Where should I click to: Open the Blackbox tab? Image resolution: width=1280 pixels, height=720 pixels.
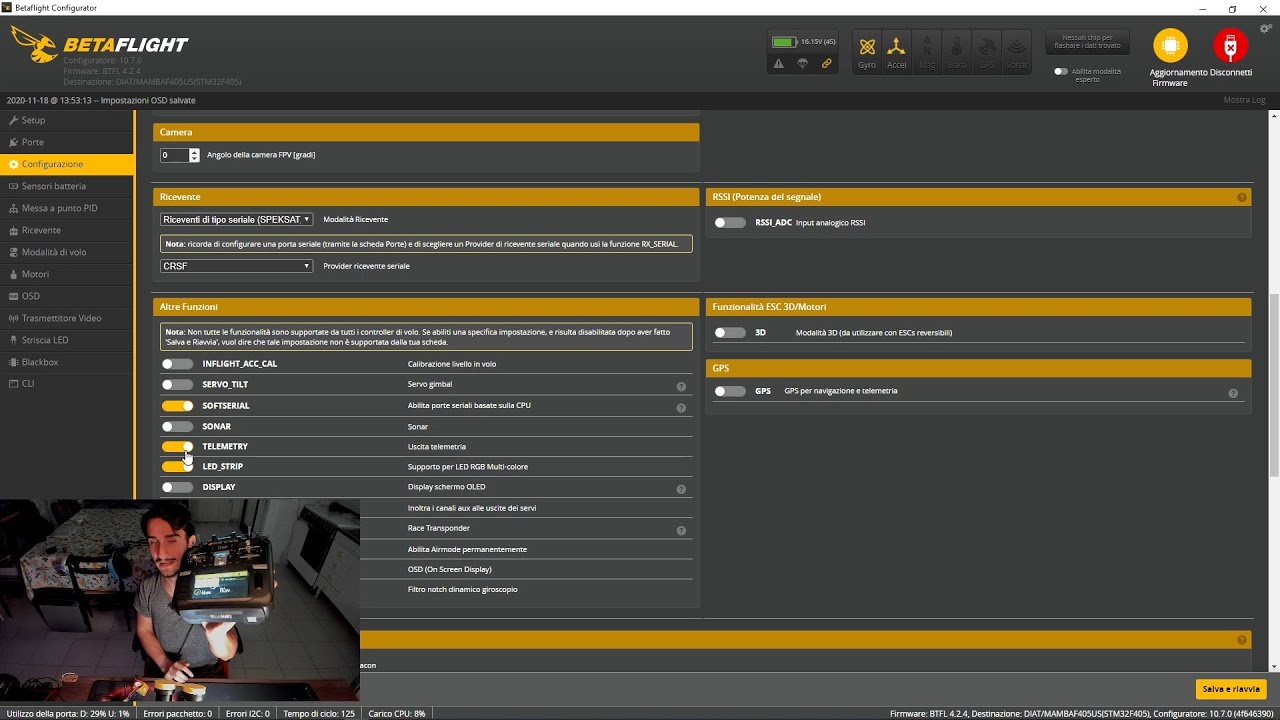point(67,362)
